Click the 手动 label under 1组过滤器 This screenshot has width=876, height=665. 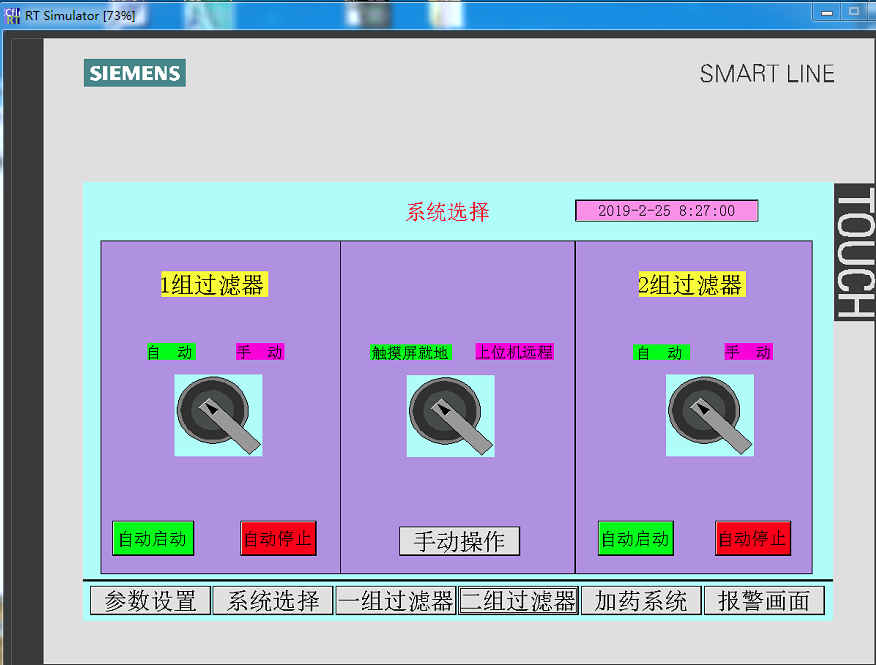coord(260,352)
